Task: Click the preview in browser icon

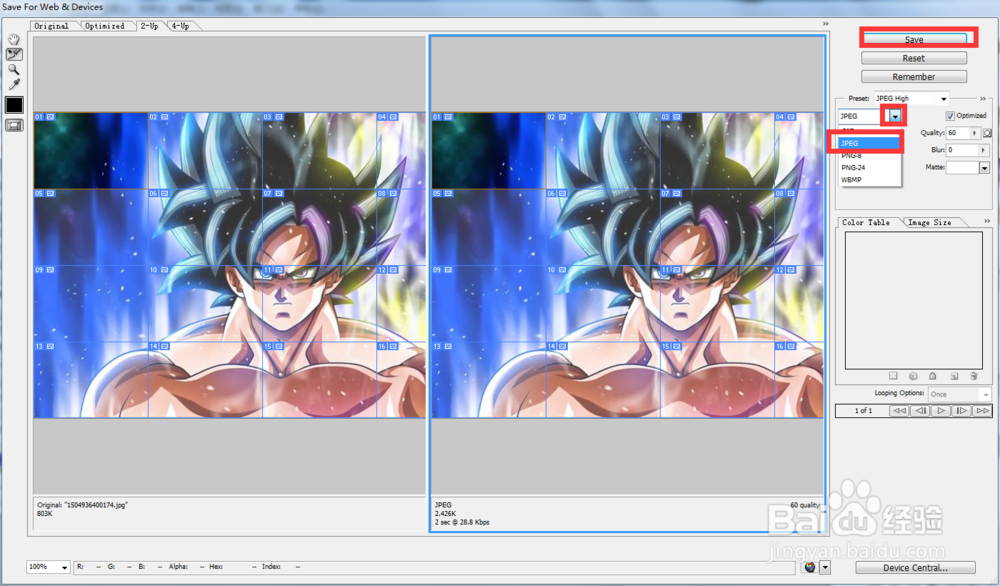Action: 810,567
